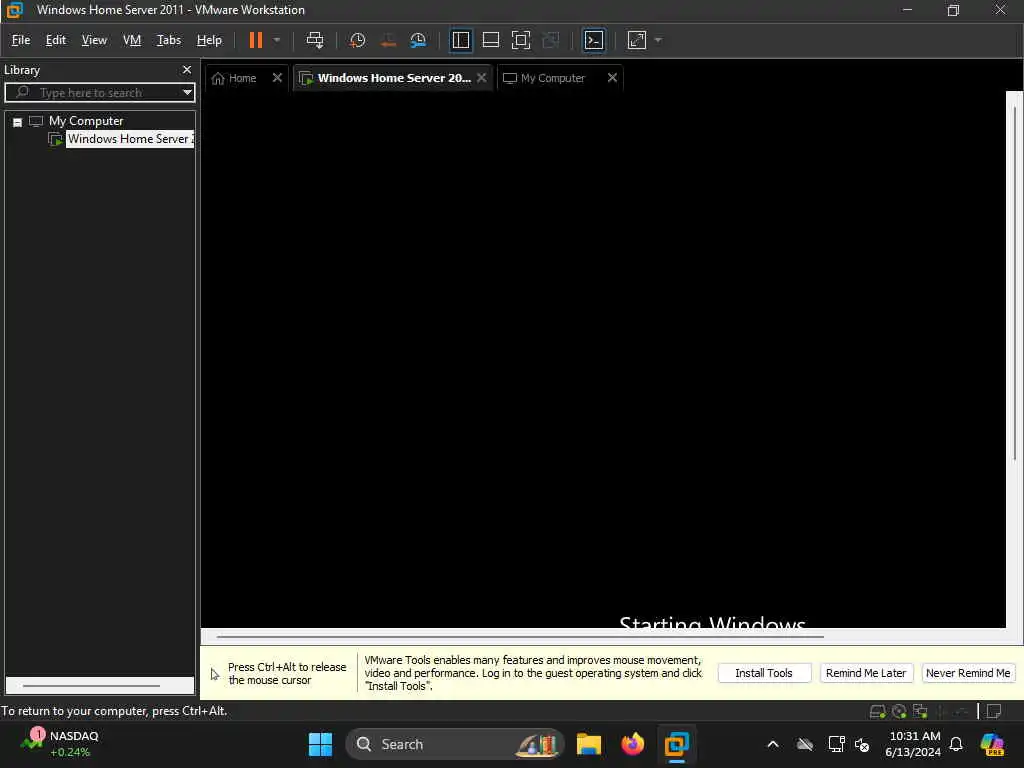Close the My Computer tab
Viewport: 1024px width, 768px height.
(612, 78)
